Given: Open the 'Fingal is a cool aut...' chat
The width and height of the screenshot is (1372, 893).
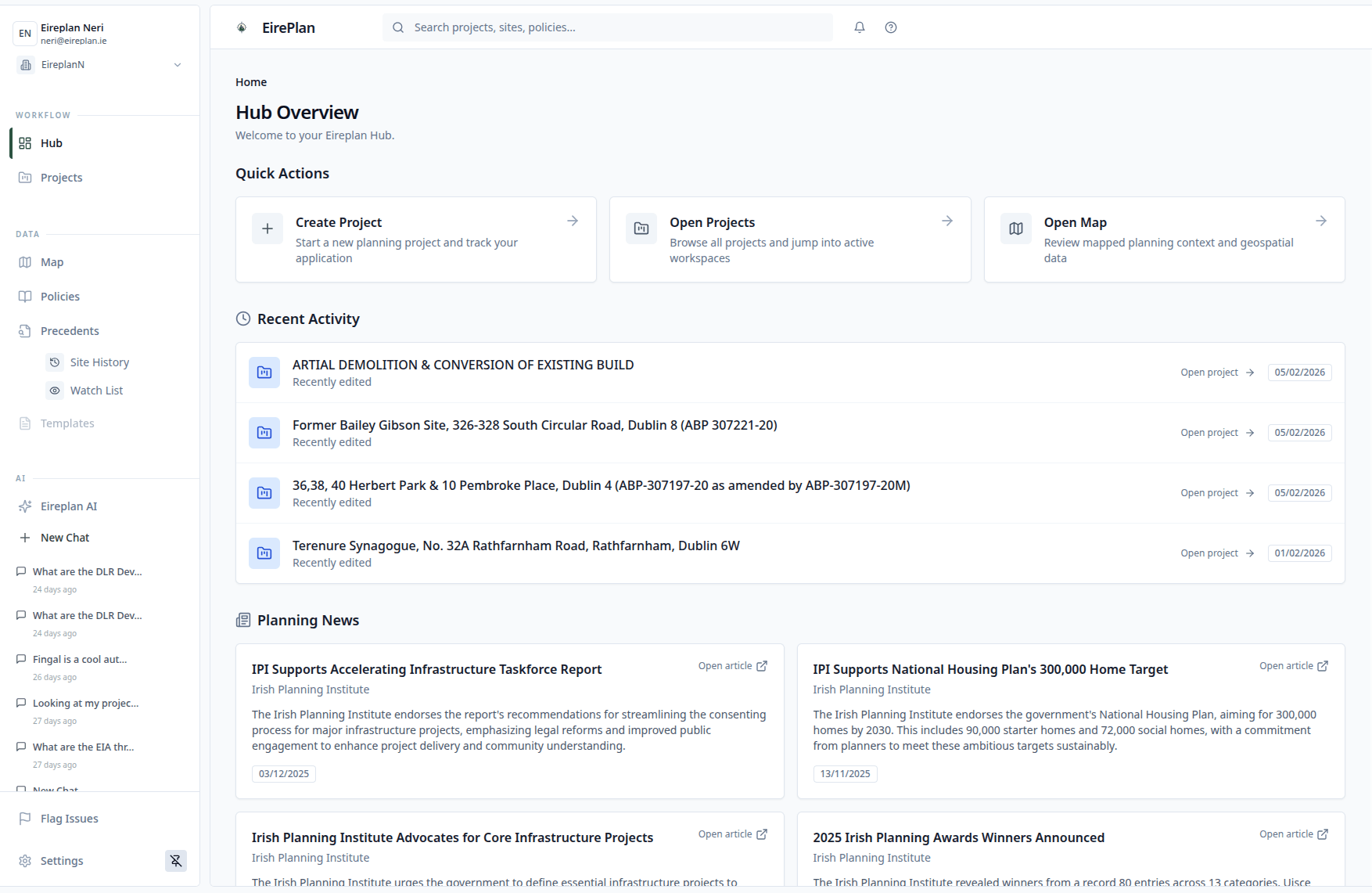Looking at the screenshot, I should click(80, 660).
